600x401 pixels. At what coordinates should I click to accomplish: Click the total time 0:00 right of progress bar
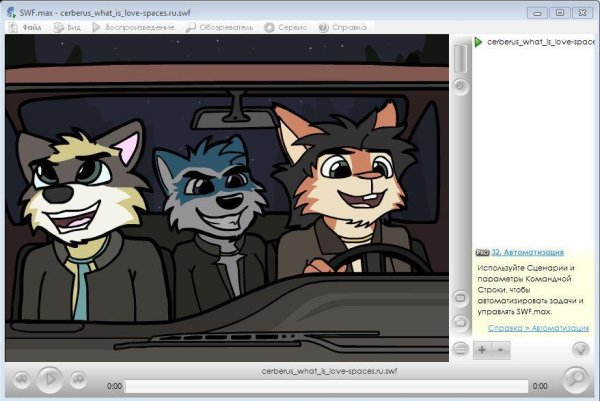tap(540, 386)
